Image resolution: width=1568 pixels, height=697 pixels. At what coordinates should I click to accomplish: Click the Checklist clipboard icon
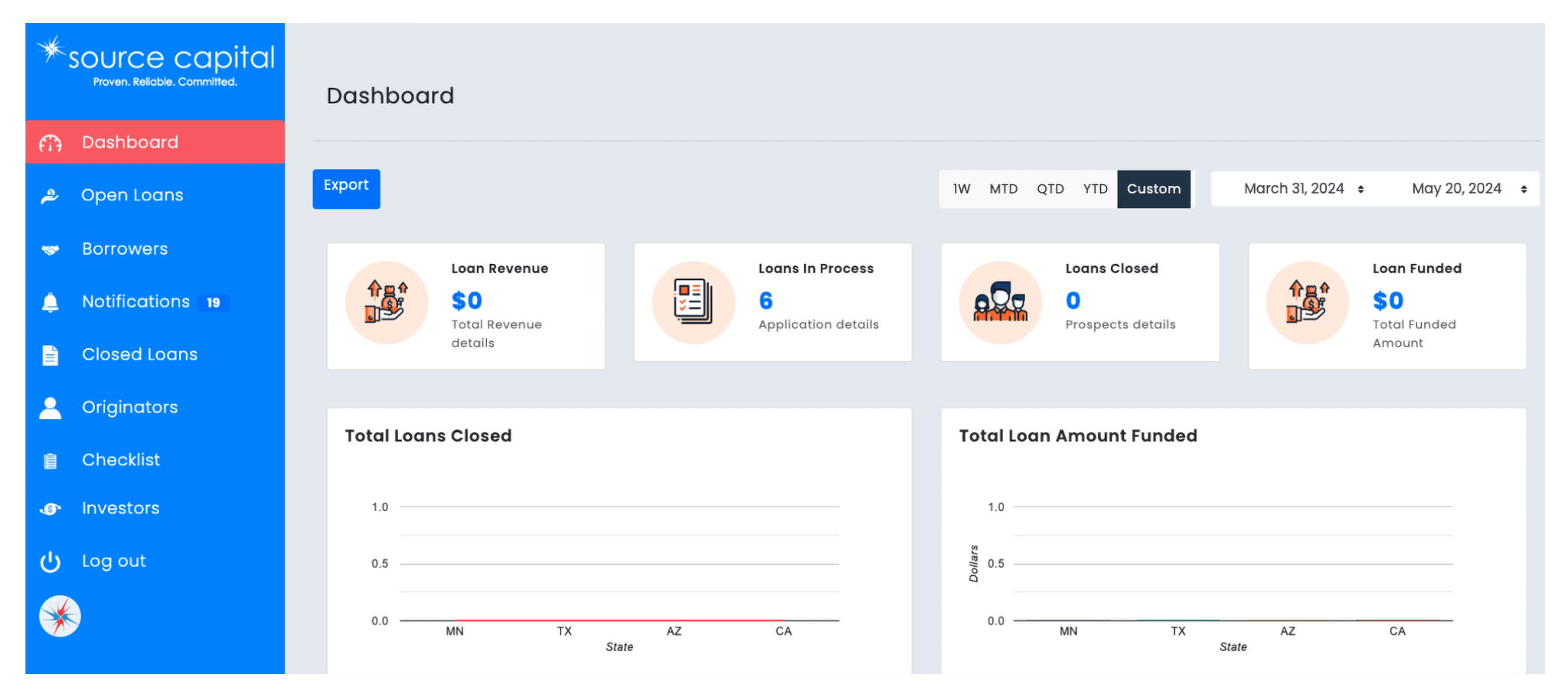pos(51,461)
